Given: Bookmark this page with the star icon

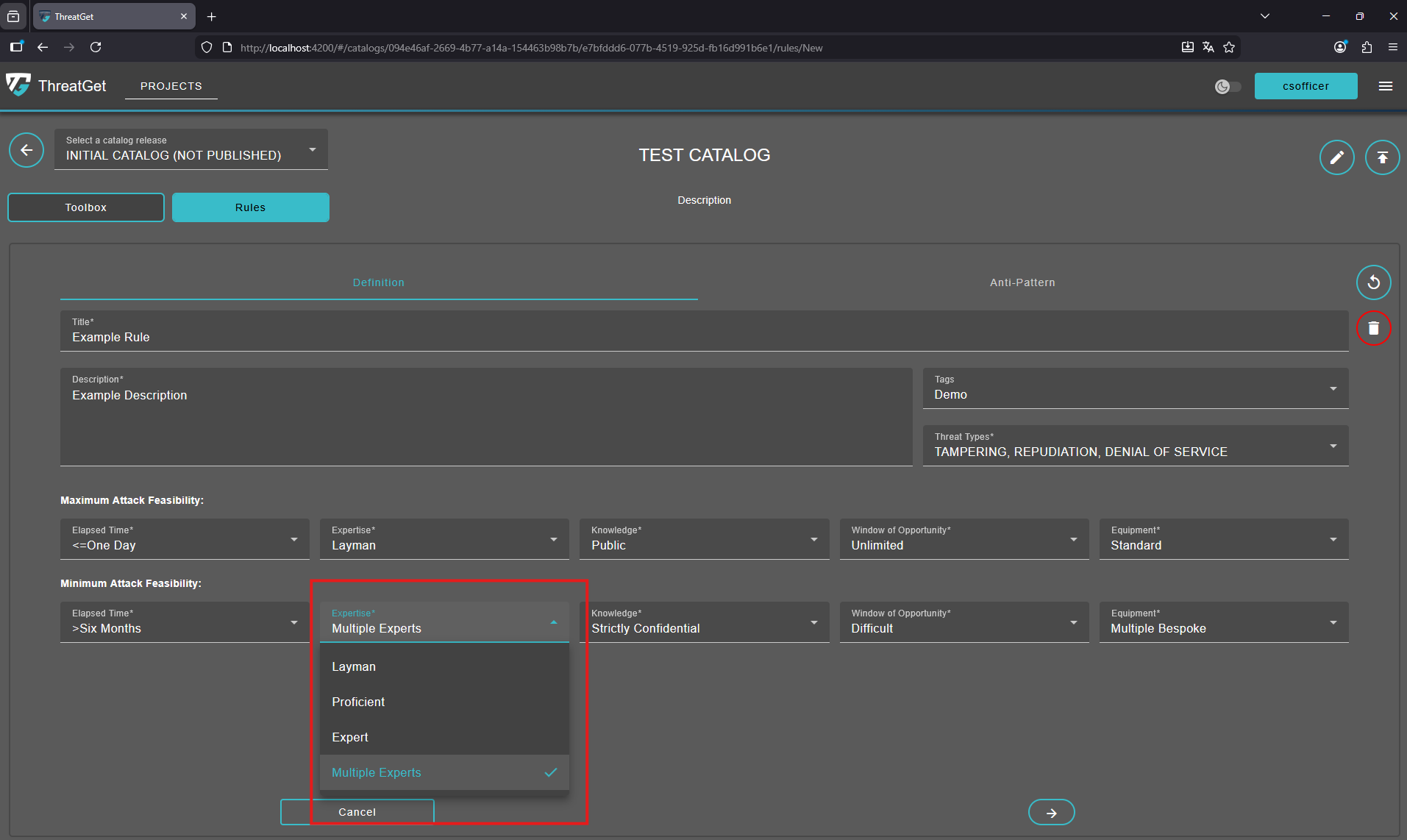Looking at the screenshot, I should [1229, 48].
